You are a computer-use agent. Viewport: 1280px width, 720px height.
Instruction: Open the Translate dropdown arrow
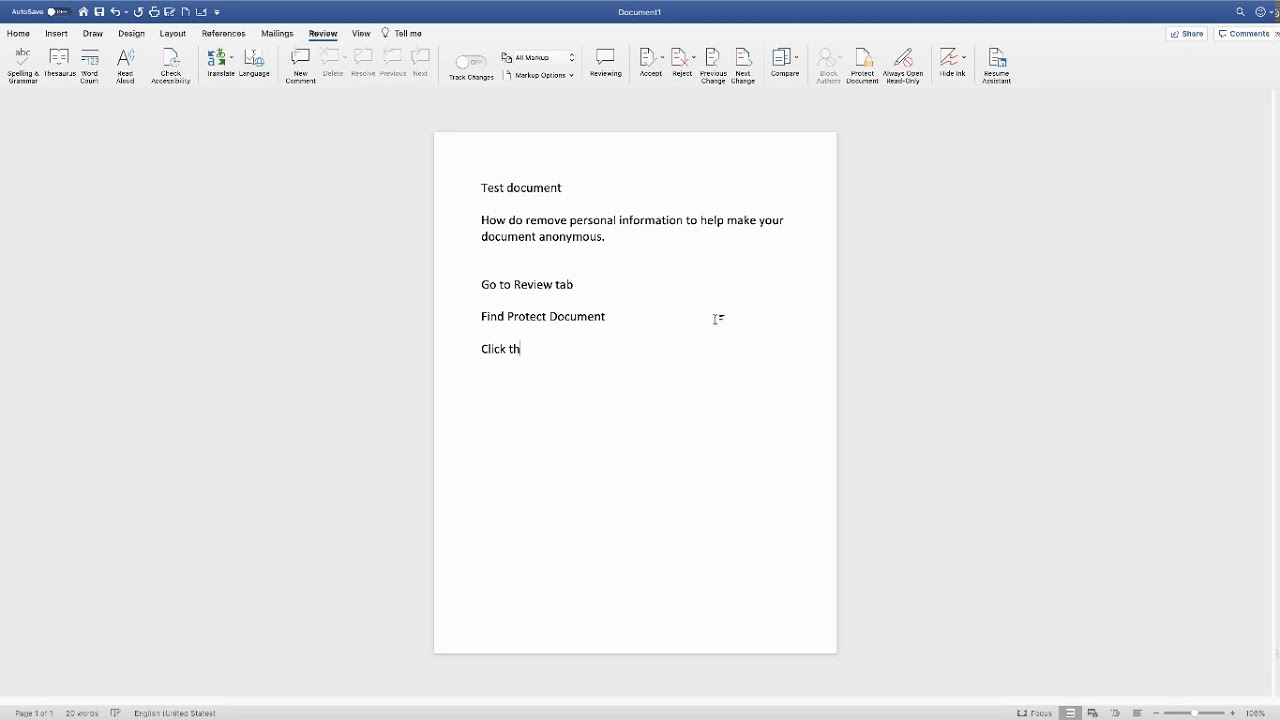click(232, 57)
